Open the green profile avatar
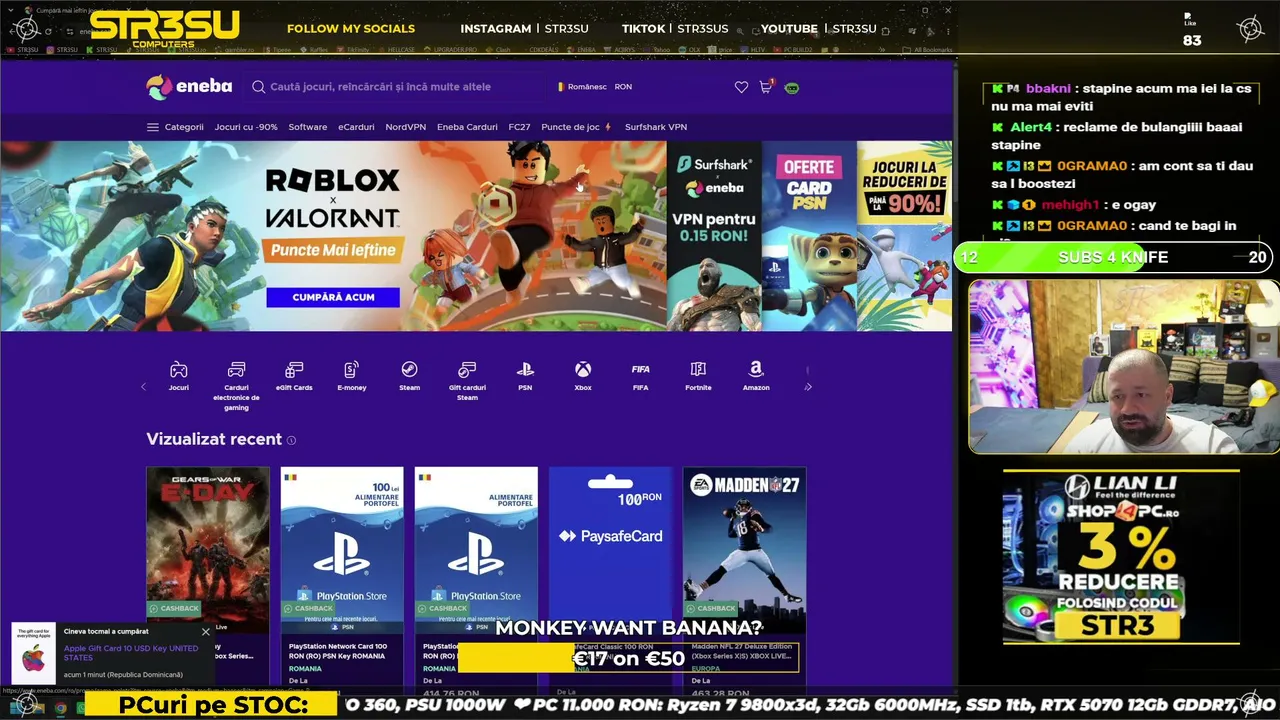The height and width of the screenshot is (720, 1280). tap(792, 87)
